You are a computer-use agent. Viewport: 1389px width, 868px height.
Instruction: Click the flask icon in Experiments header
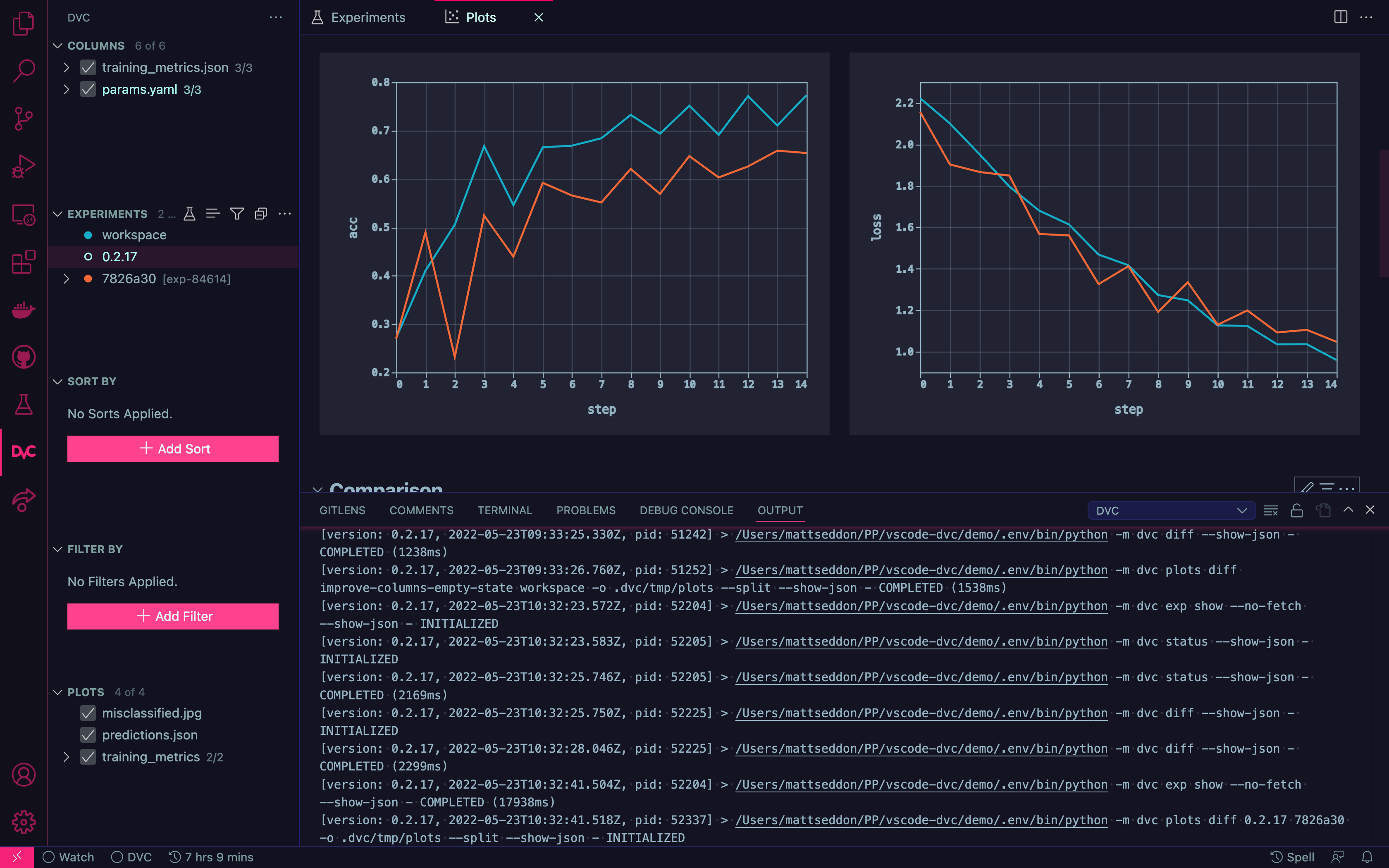[x=189, y=214]
